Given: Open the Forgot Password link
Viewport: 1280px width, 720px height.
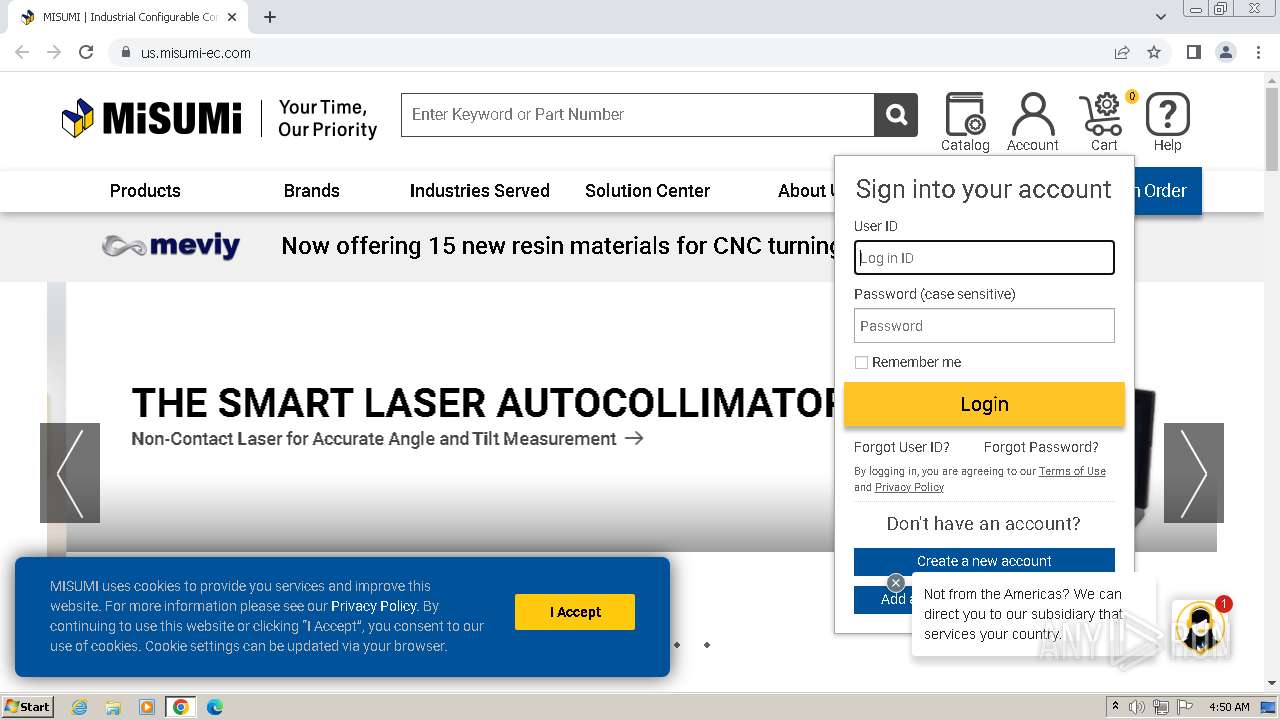Looking at the screenshot, I should tap(1041, 447).
